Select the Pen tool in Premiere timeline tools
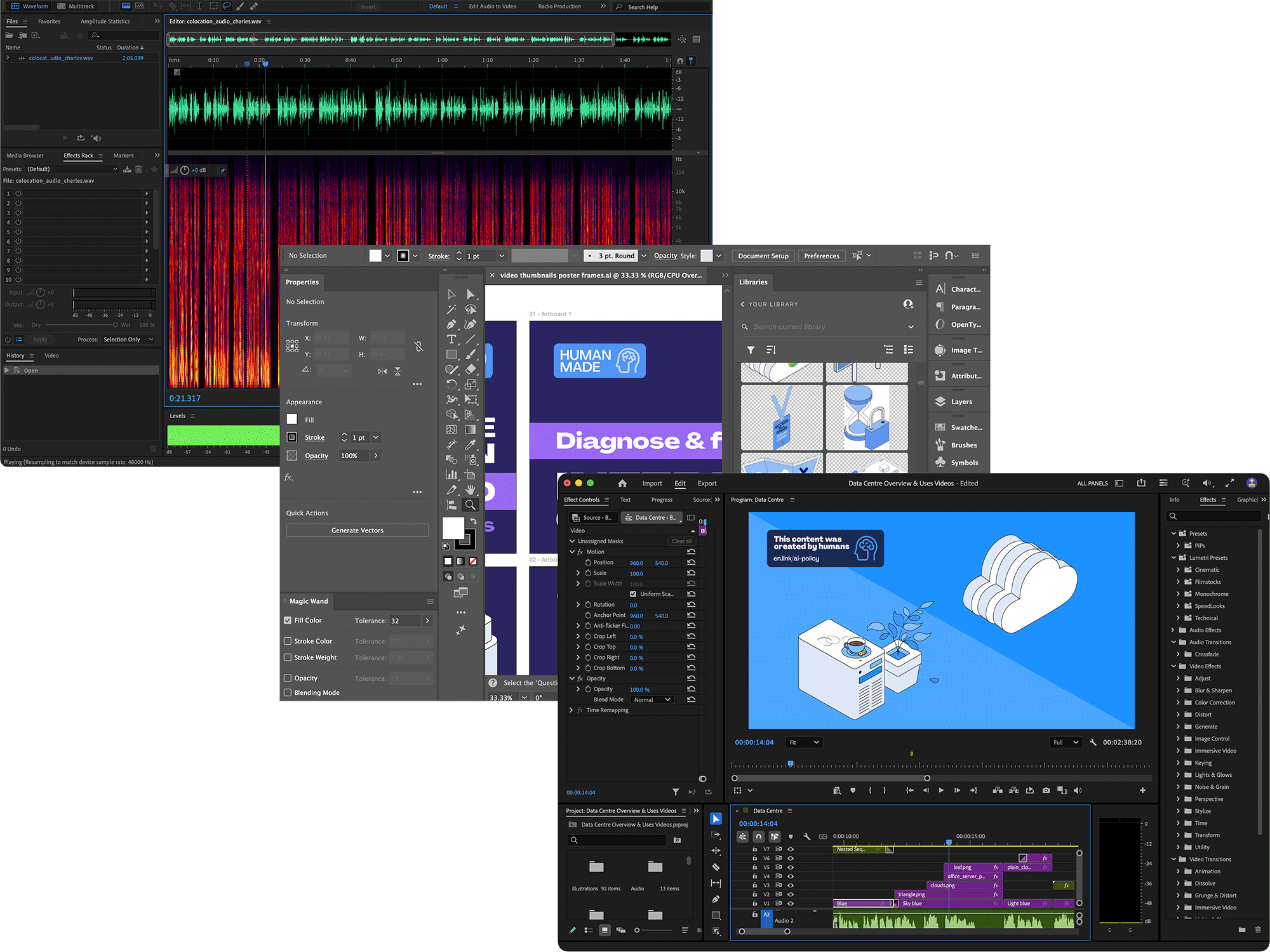1270x952 pixels. [716, 899]
